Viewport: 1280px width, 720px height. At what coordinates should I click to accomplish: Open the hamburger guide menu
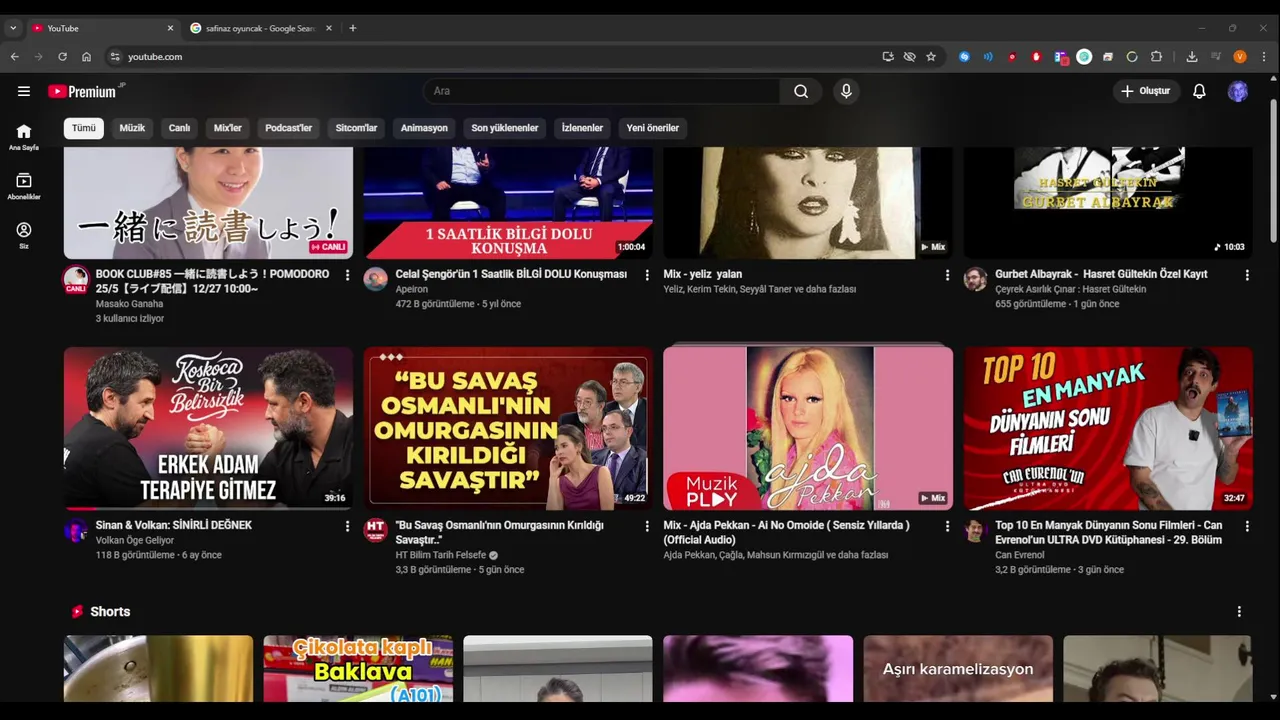(24, 91)
